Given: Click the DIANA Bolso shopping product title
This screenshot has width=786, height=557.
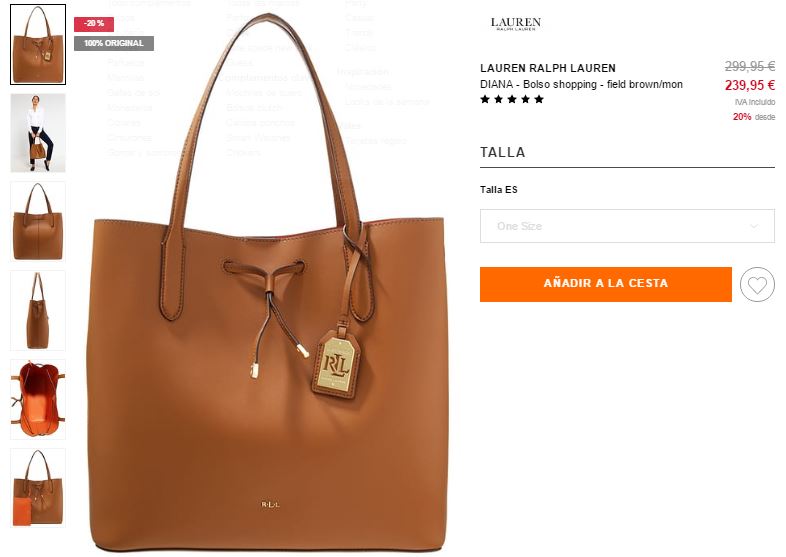Looking at the screenshot, I should (x=581, y=84).
